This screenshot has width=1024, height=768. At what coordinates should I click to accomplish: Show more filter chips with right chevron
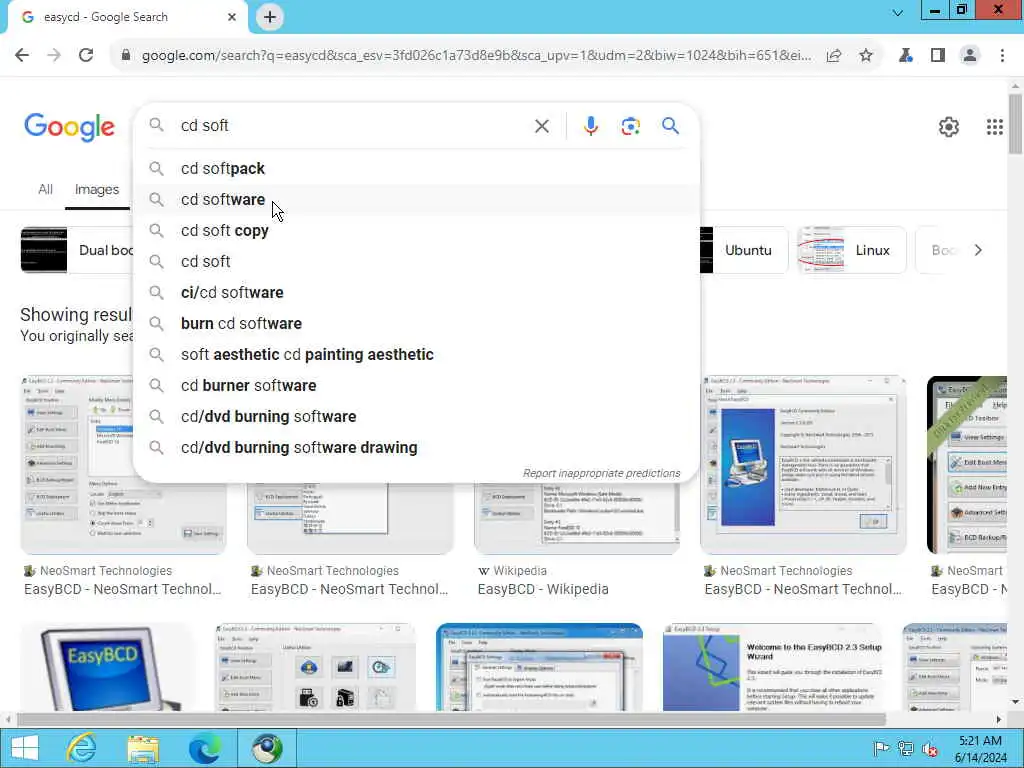click(x=978, y=250)
